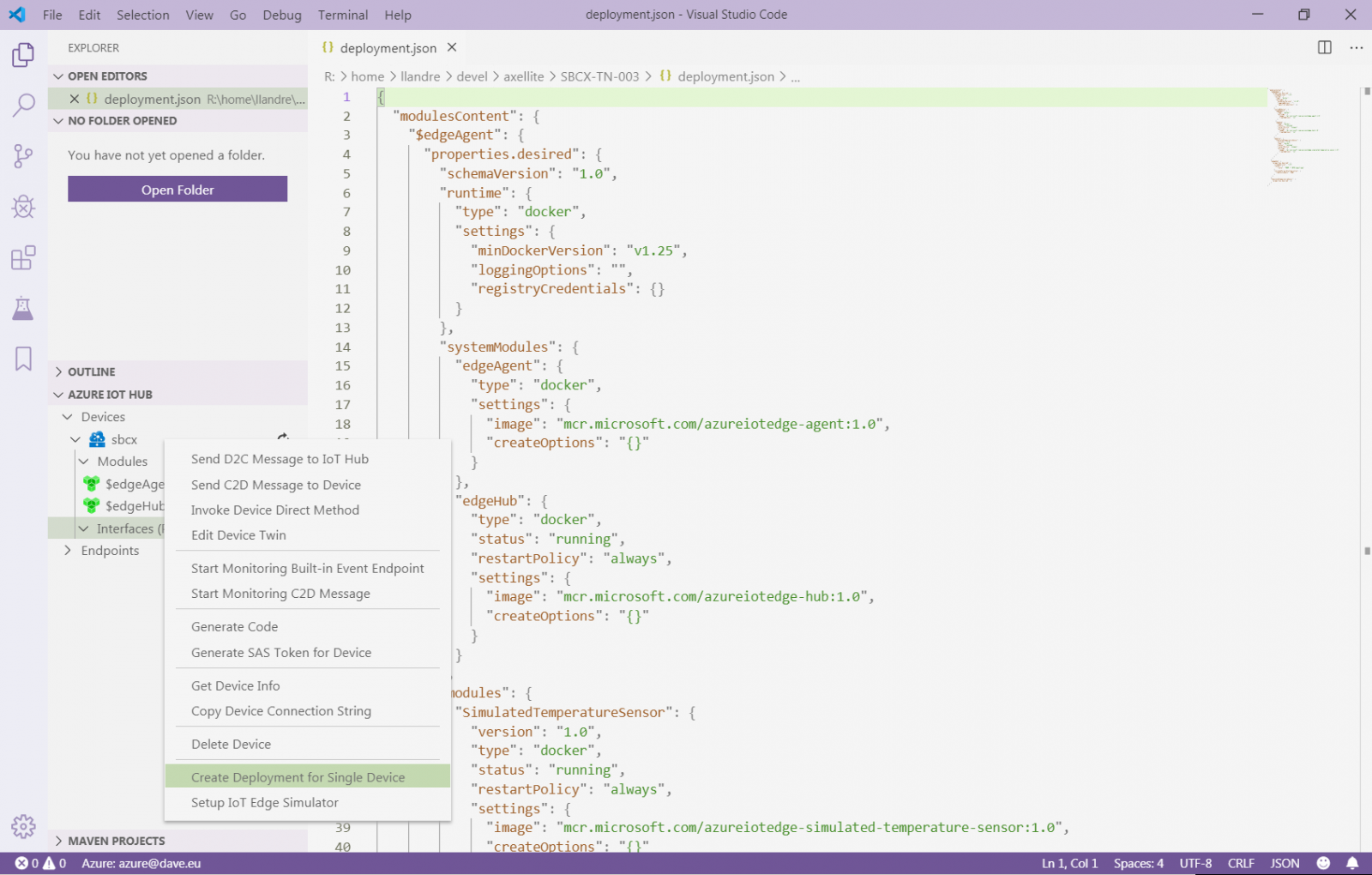Viewport: 1372px width, 875px height.
Task: Close the deployment.json editor tab
Action: 452,48
